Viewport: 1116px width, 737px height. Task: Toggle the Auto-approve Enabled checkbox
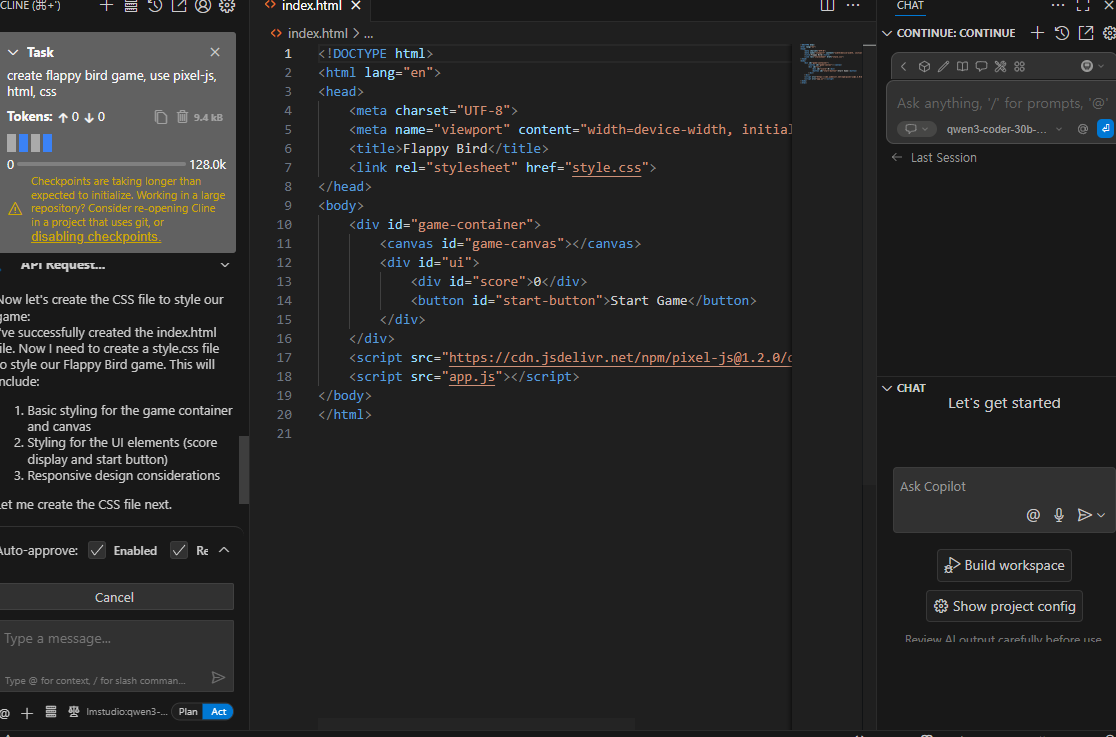pos(97,550)
